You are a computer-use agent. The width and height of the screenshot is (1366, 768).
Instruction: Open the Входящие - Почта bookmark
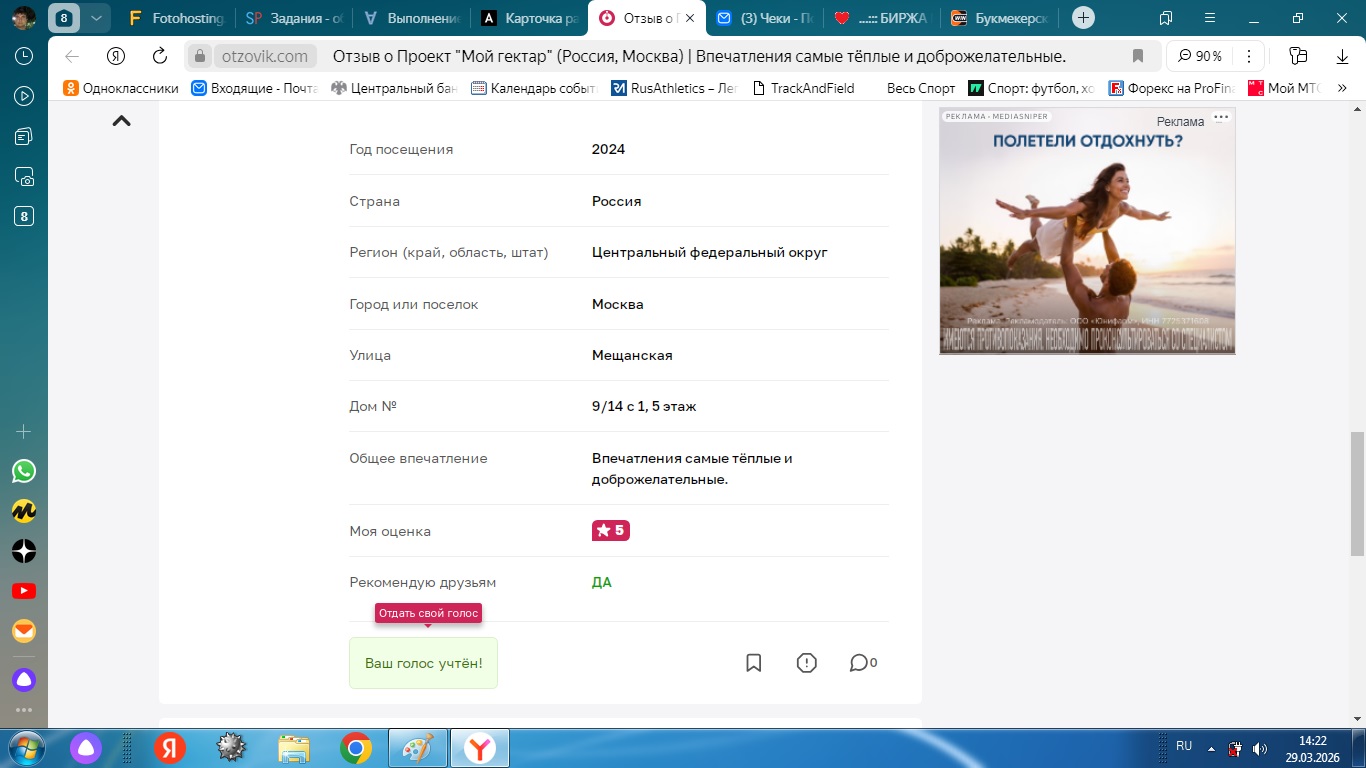point(255,88)
